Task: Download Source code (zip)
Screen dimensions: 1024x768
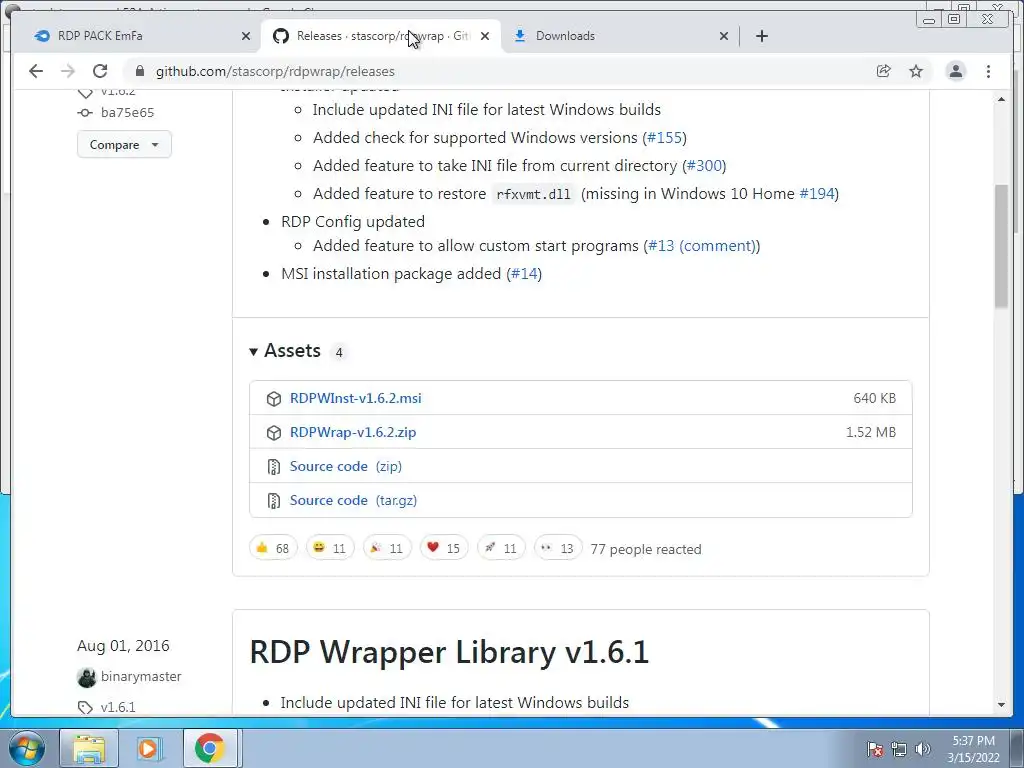Action: (345, 466)
